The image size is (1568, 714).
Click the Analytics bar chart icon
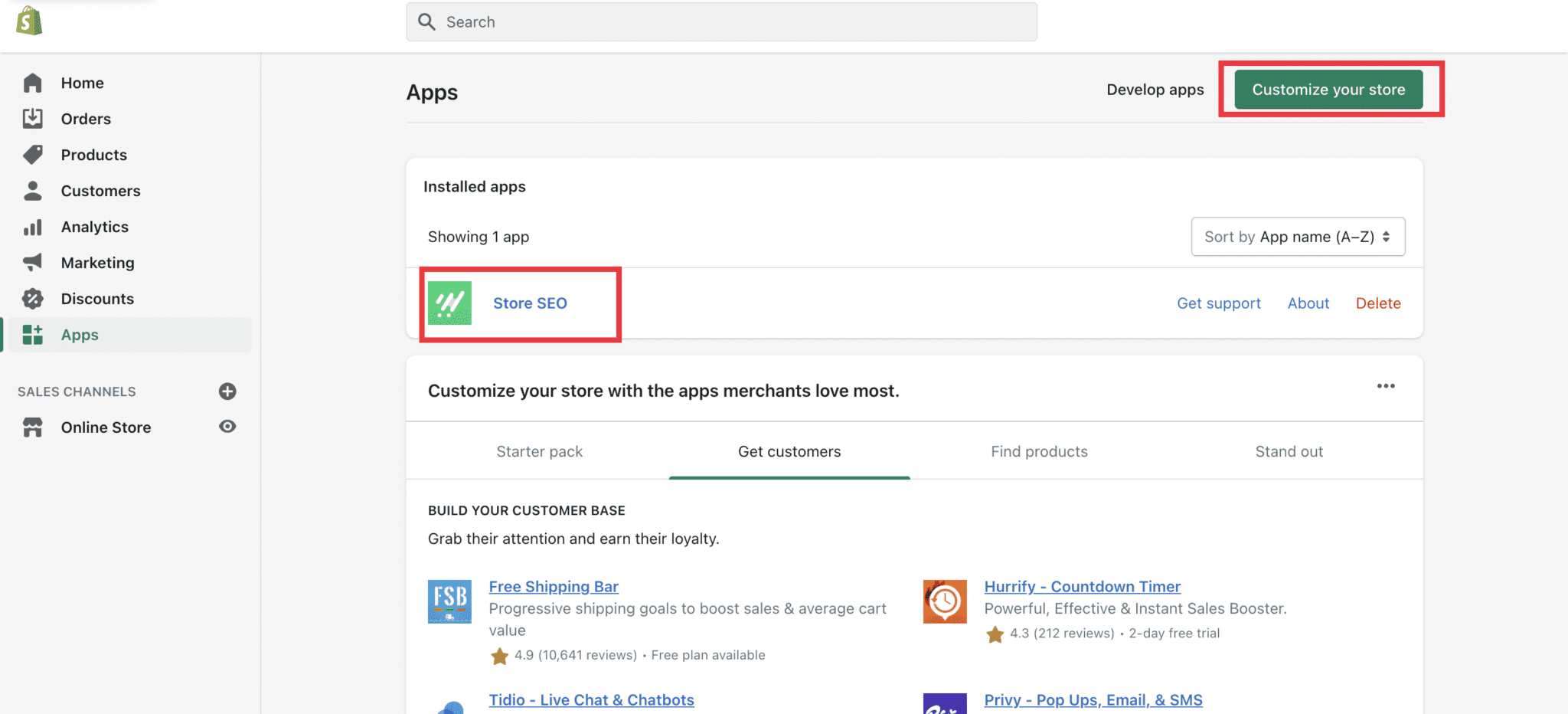(x=32, y=227)
